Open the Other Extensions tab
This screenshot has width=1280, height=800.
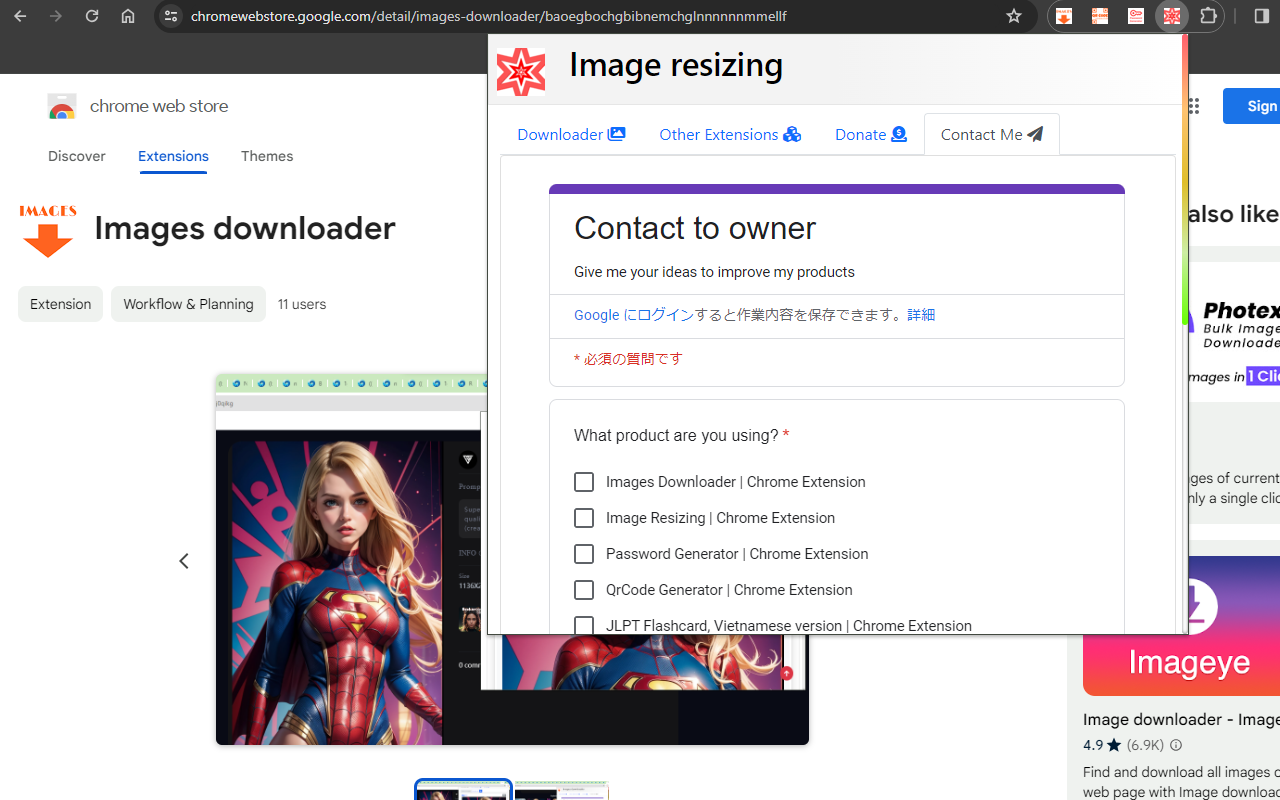[730, 134]
